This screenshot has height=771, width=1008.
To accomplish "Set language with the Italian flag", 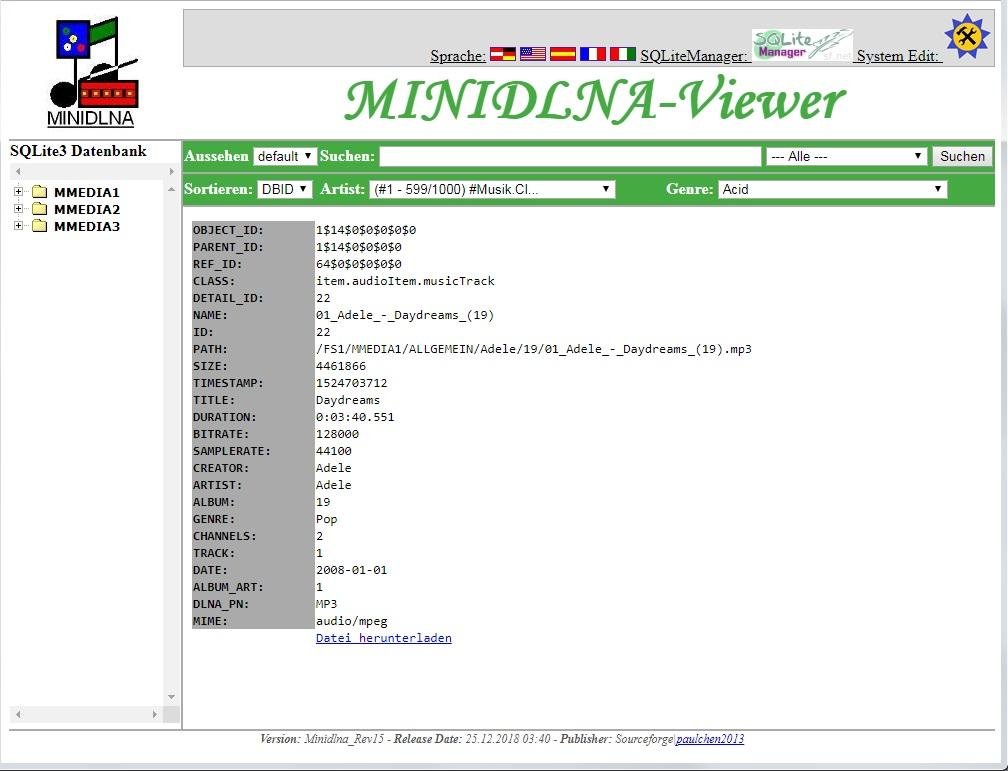I will 623,55.
